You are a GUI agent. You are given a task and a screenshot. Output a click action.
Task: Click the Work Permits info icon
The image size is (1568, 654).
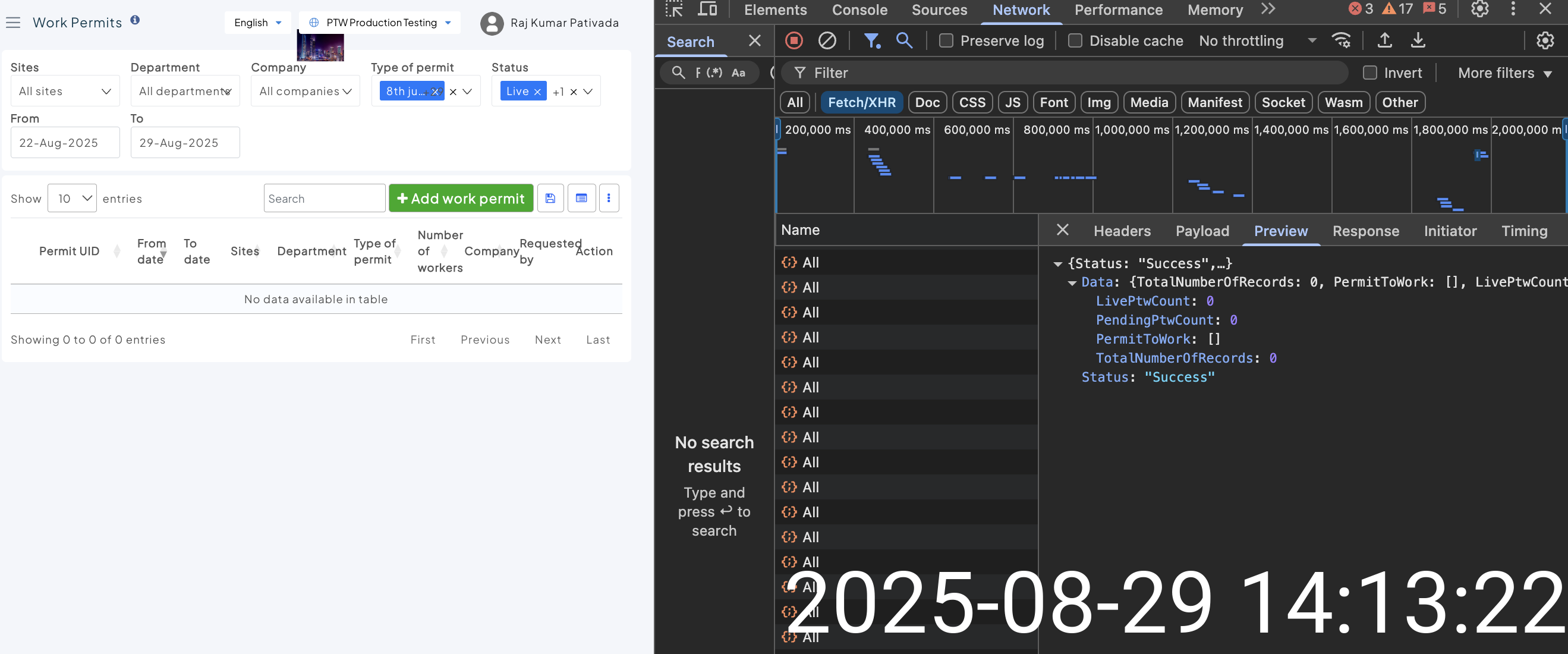click(135, 20)
